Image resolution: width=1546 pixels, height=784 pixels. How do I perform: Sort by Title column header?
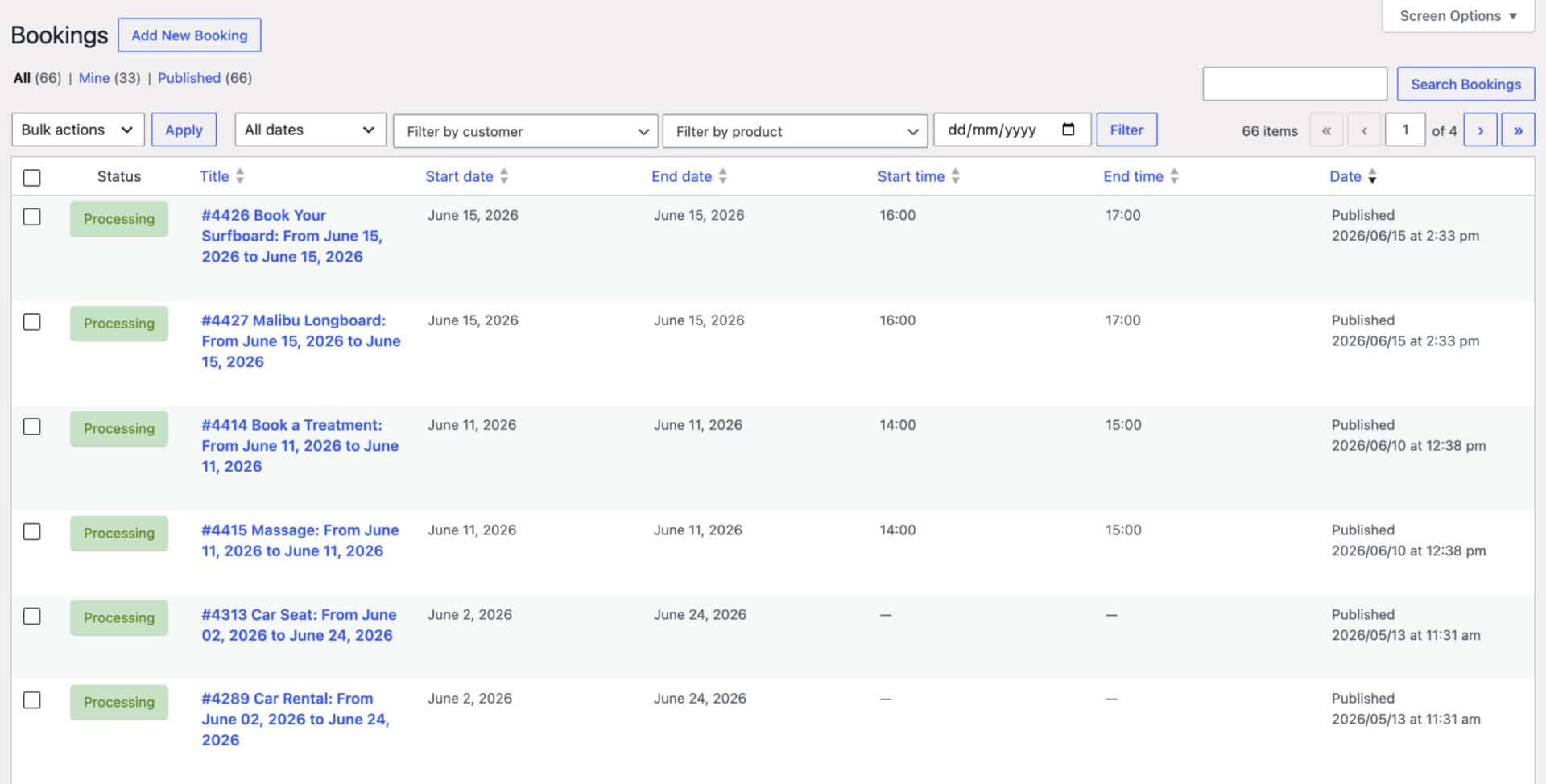(x=214, y=176)
